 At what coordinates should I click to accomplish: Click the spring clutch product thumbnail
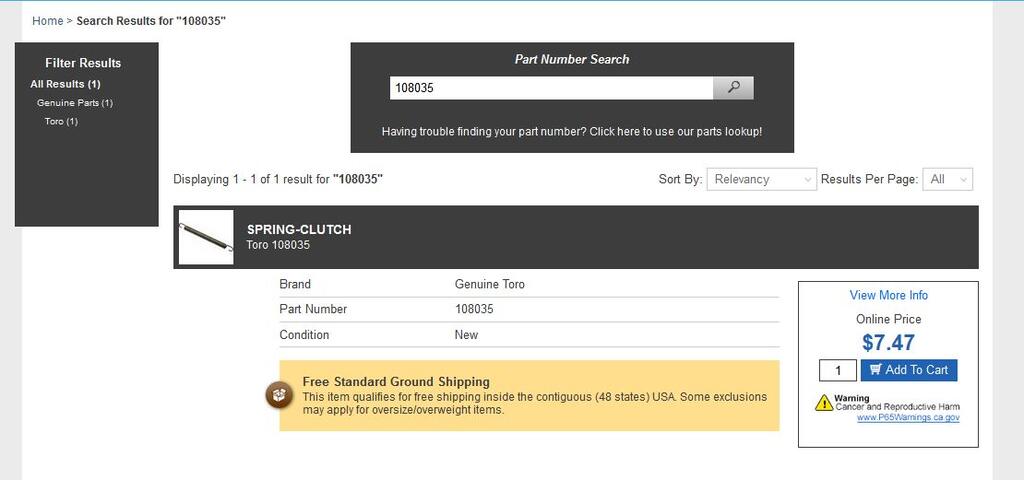tap(206, 237)
